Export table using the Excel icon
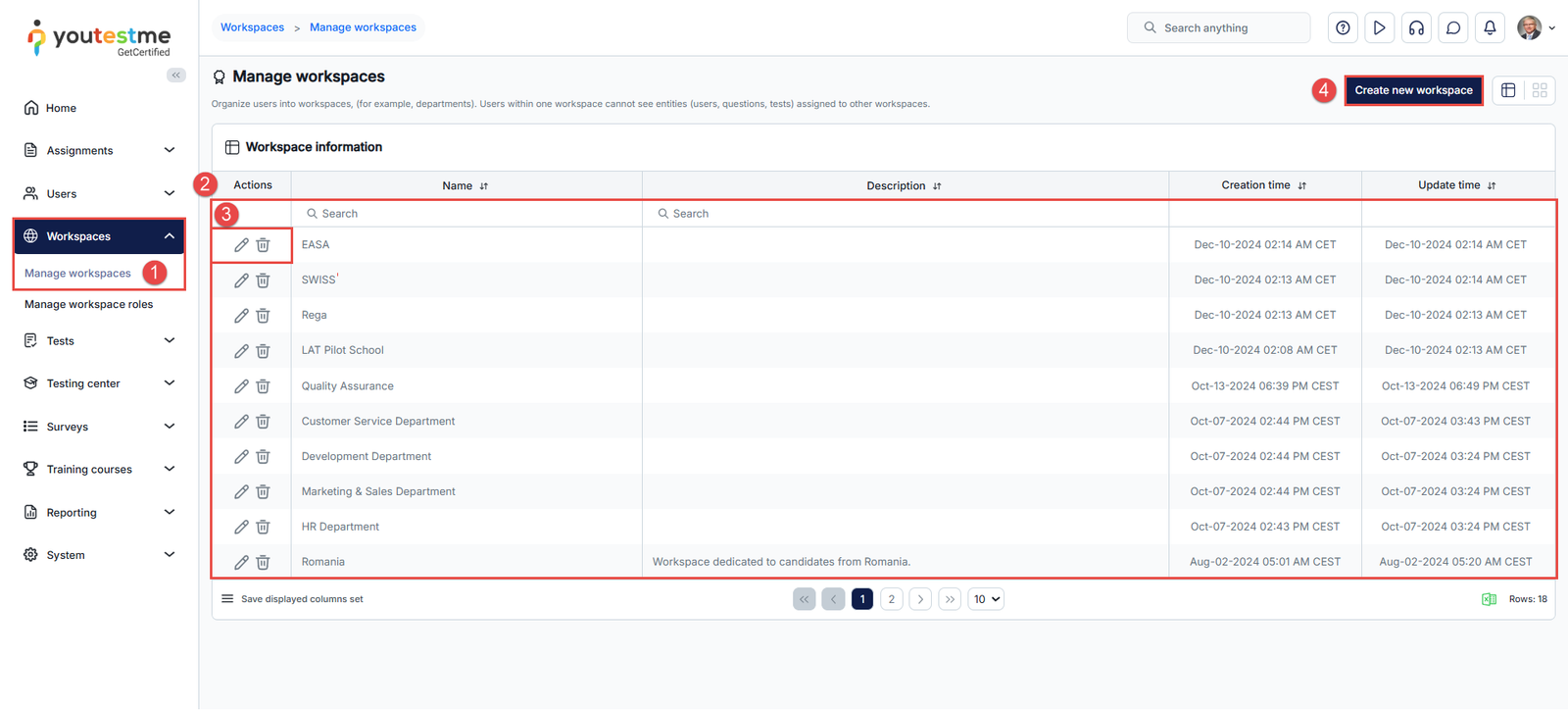The height and width of the screenshot is (710, 1568). click(x=1489, y=599)
